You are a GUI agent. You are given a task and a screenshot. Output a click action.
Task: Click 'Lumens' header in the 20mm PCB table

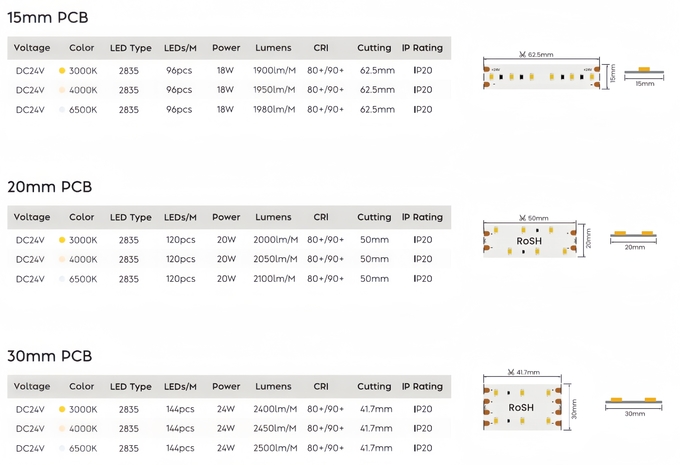pyautogui.click(x=273, y=217)
